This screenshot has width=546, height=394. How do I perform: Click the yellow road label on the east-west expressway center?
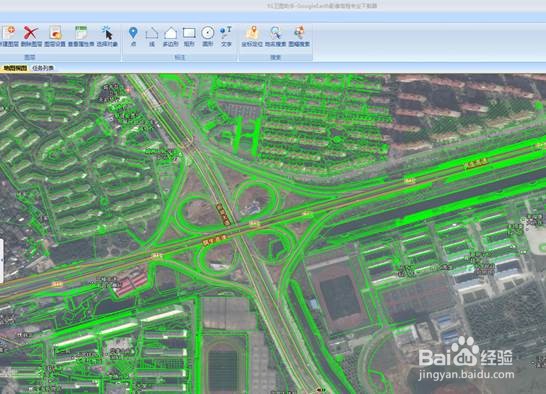click(214, 240)
